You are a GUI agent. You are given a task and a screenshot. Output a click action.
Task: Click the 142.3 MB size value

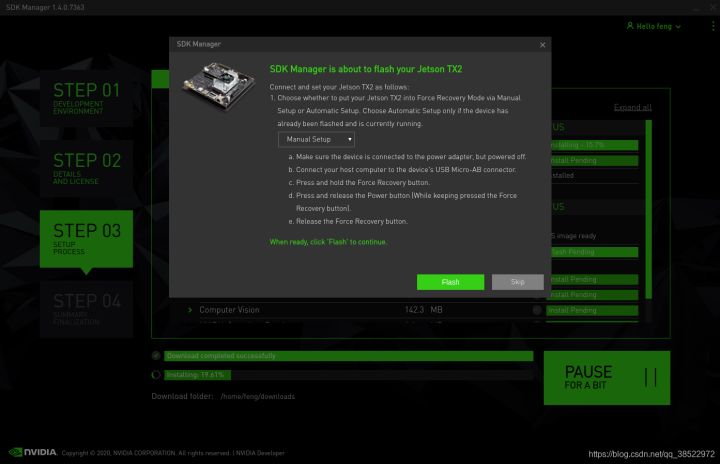coord(423,310)
